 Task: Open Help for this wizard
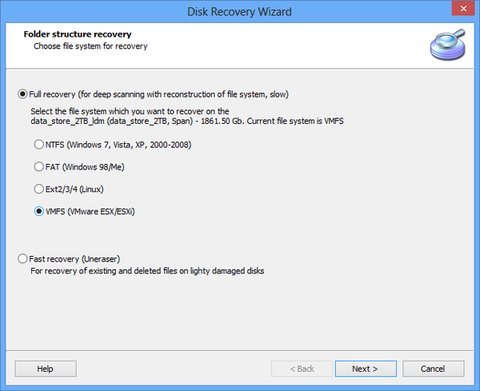click(x=45, y=369)
